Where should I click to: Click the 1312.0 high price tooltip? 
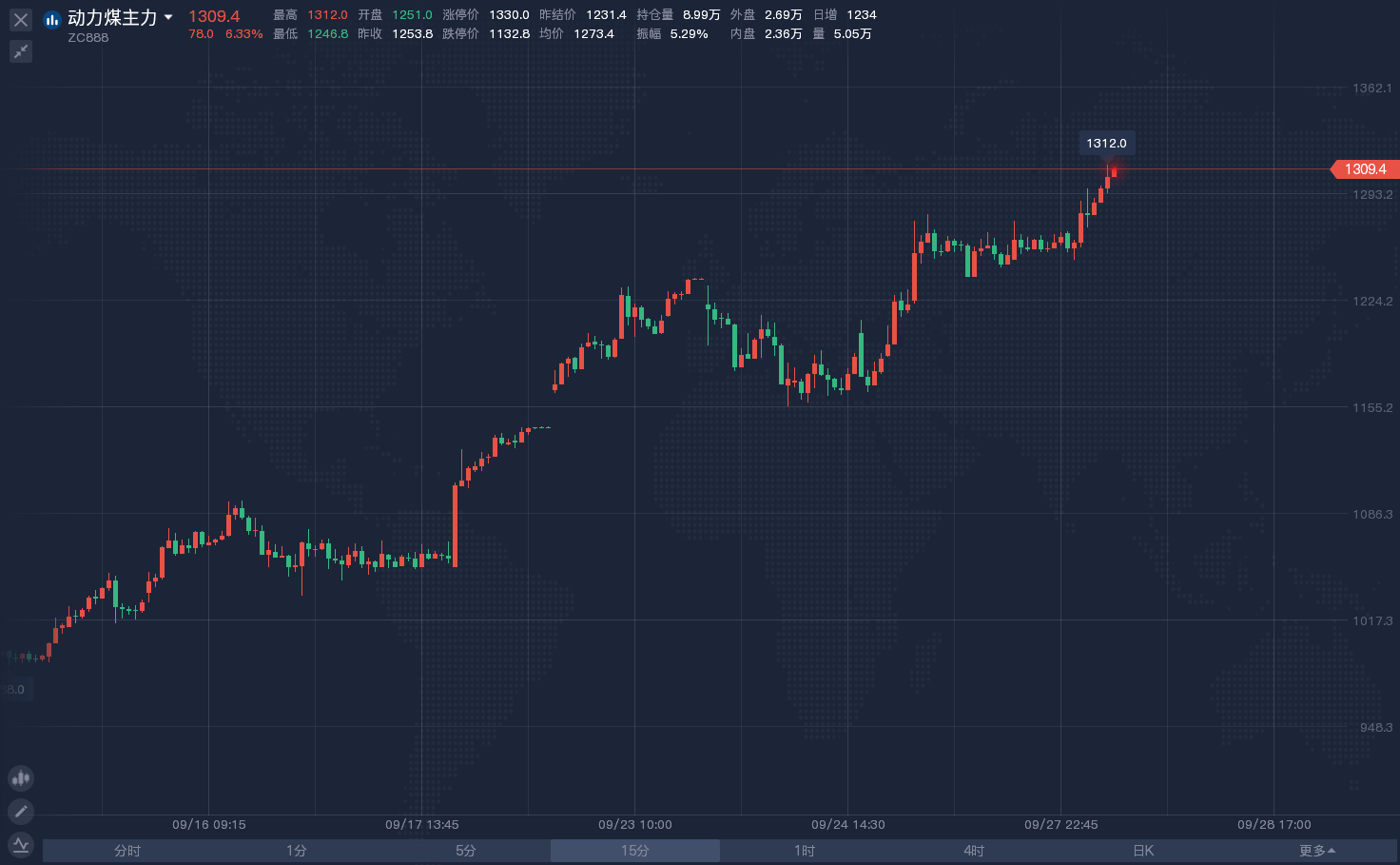[1106, 144]
